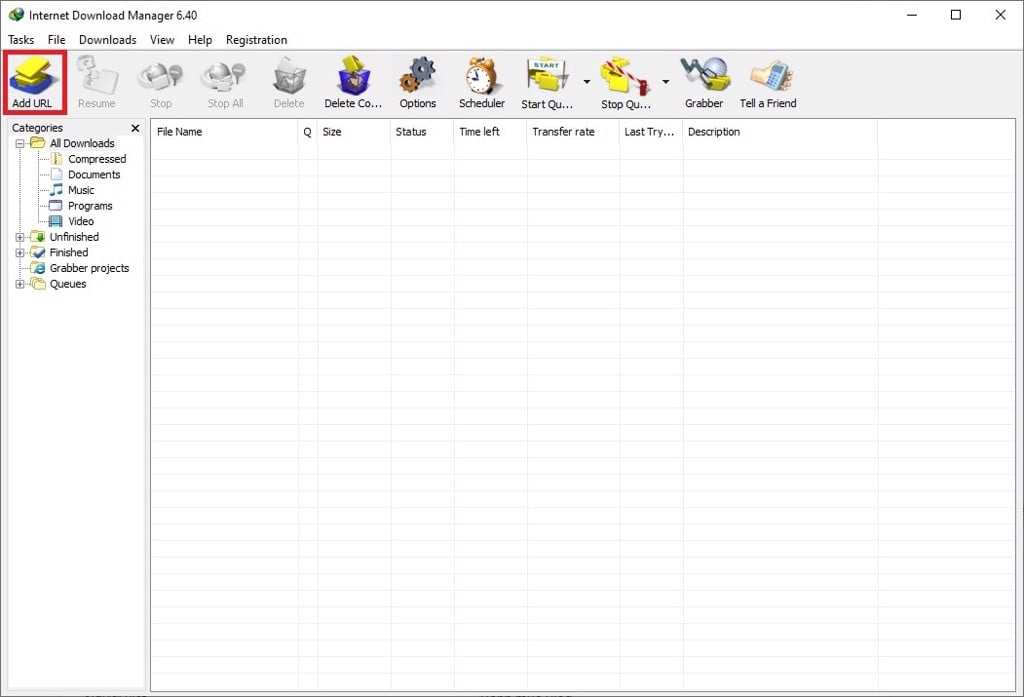Open the Start Queue dropdown arrow
Image resolution: width=1024 pixels, height=697 pixels.
click(586, 82)
